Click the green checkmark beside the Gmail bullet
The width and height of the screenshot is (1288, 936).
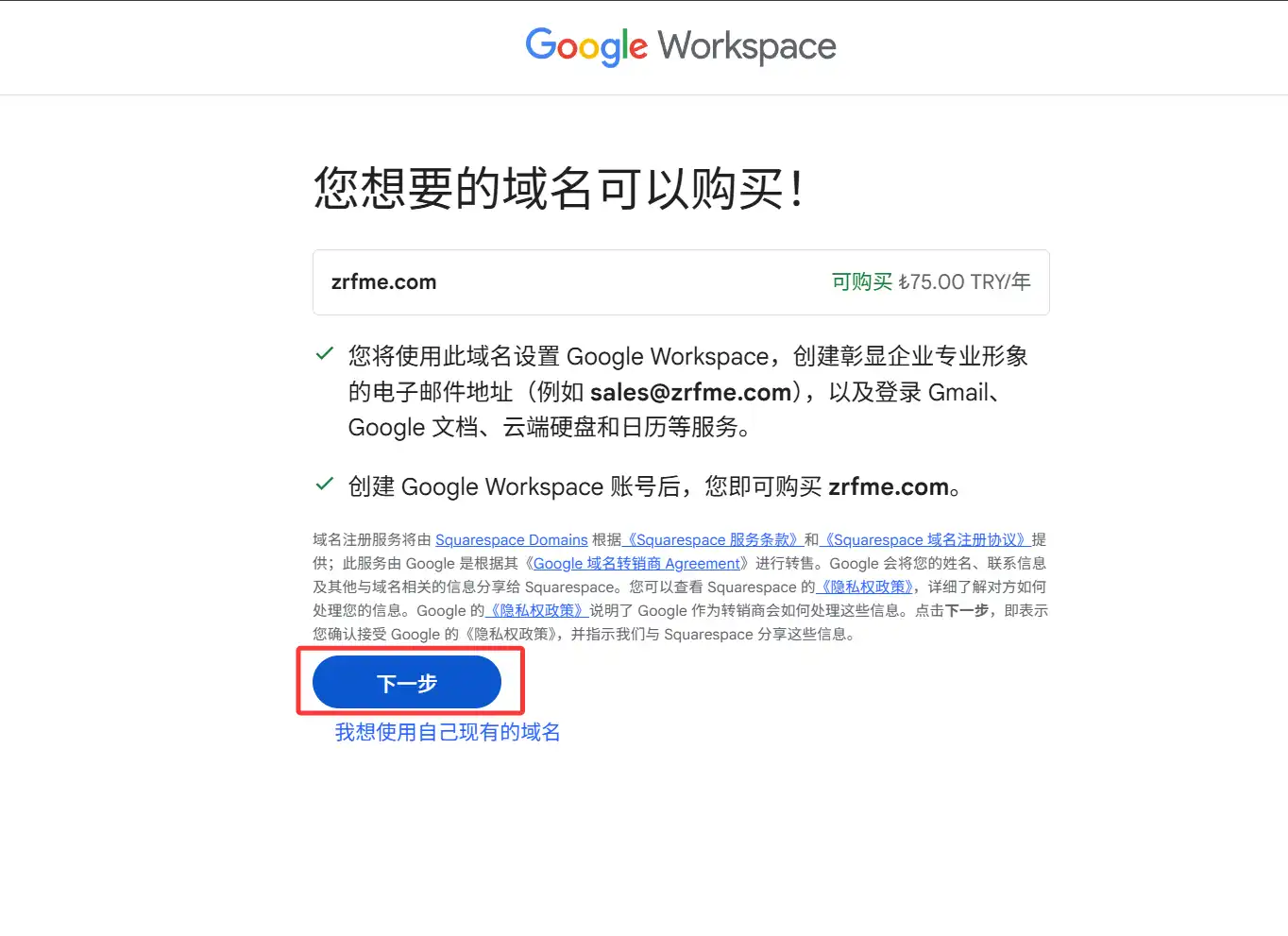pyautogui.click(x=324, y=353)
